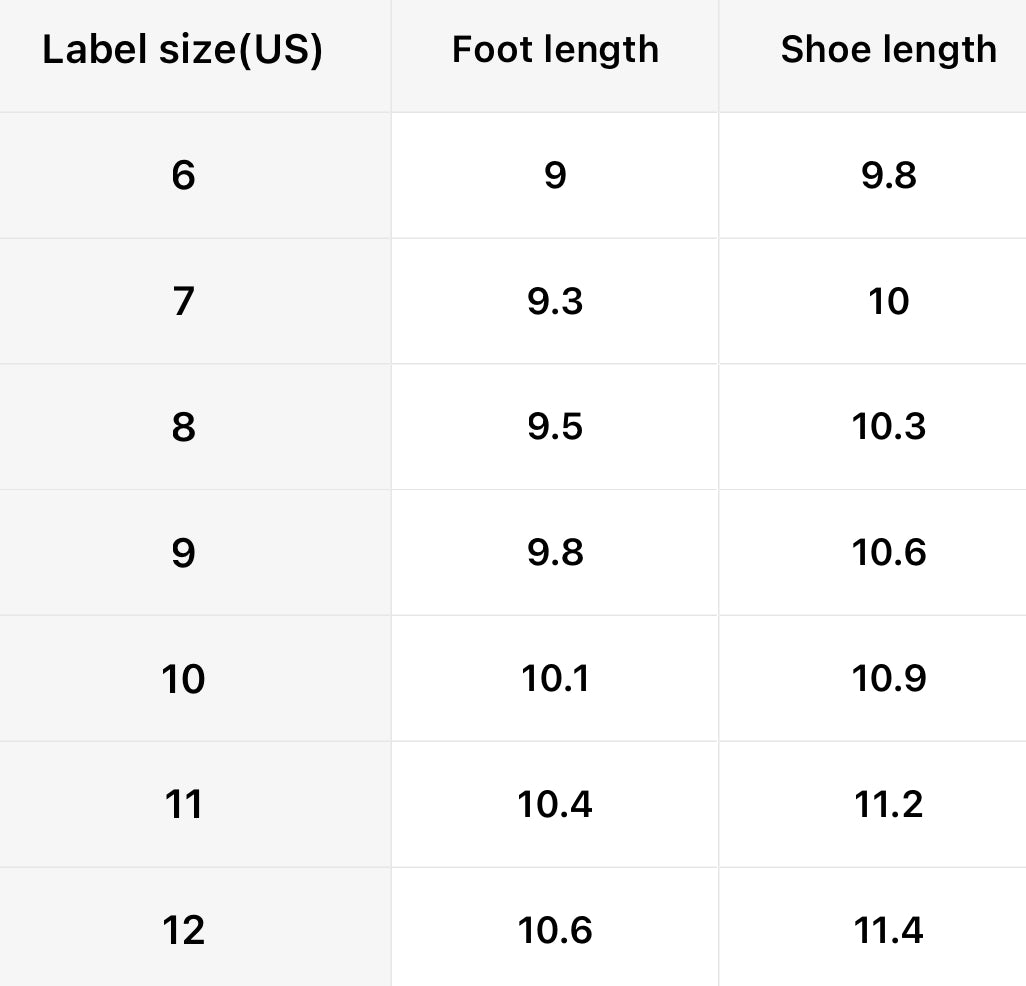
Task: Select the label size 9 cell
Action: coord(183,553)
